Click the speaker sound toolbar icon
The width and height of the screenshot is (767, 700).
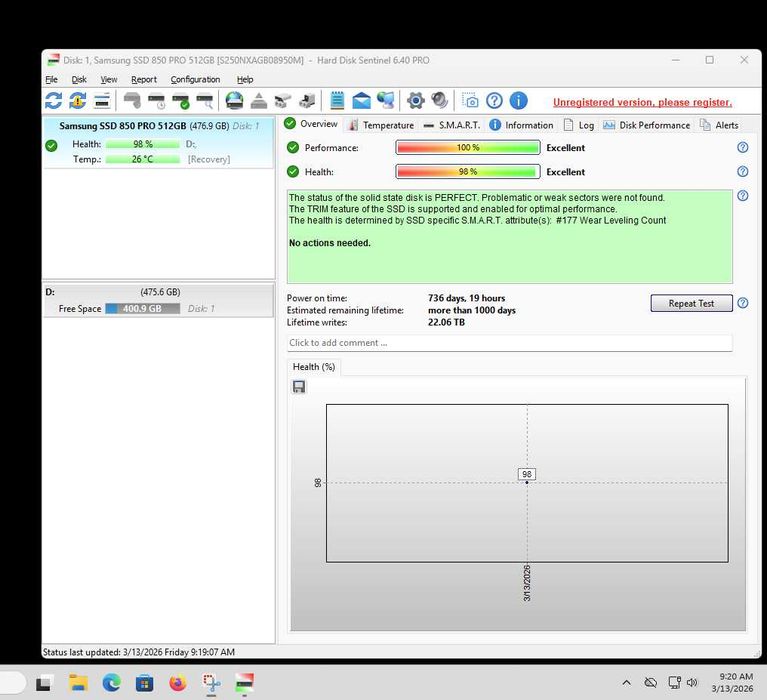(439, 101)
